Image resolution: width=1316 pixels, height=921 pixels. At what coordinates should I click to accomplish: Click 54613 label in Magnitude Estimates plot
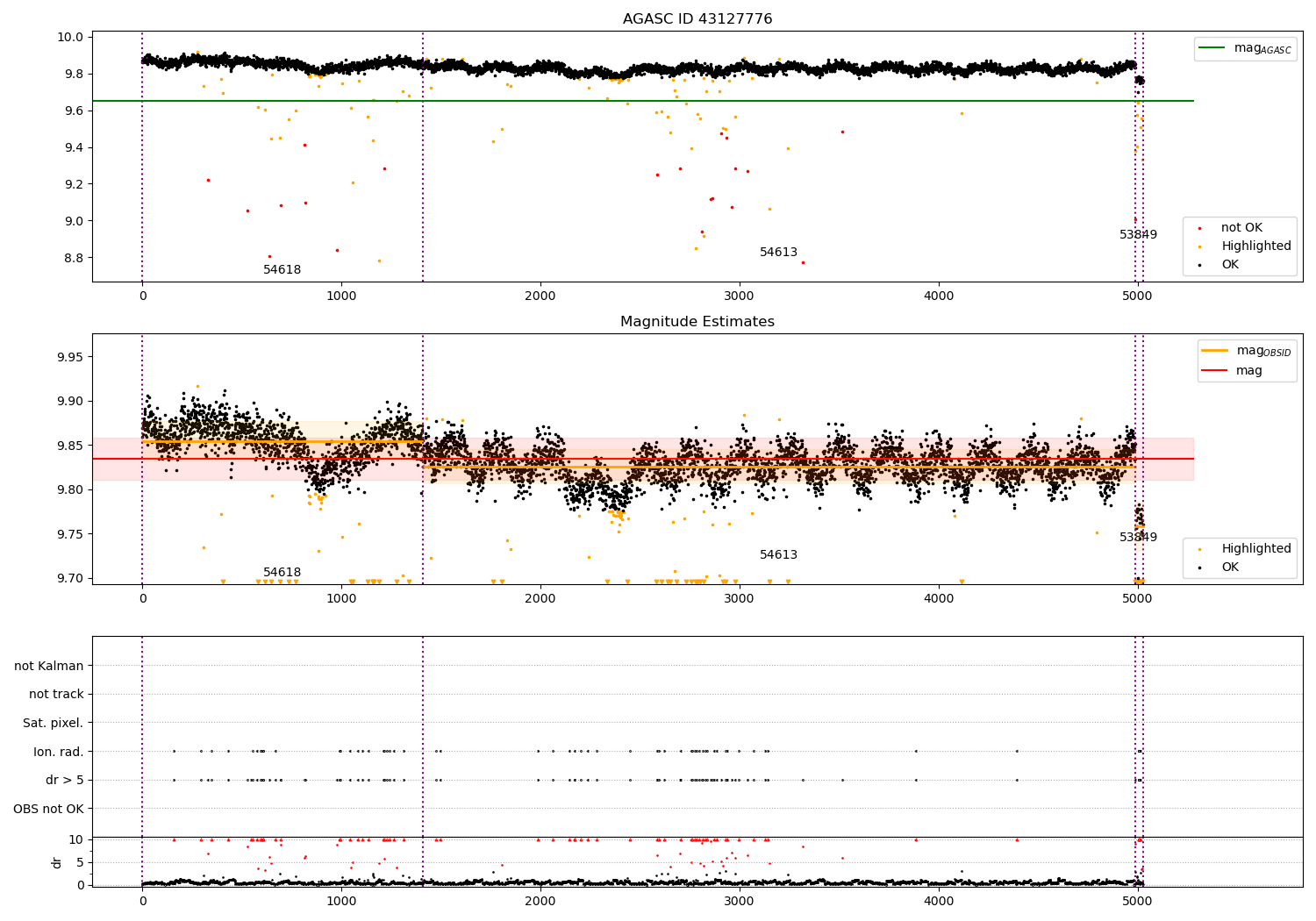(778, 555)
